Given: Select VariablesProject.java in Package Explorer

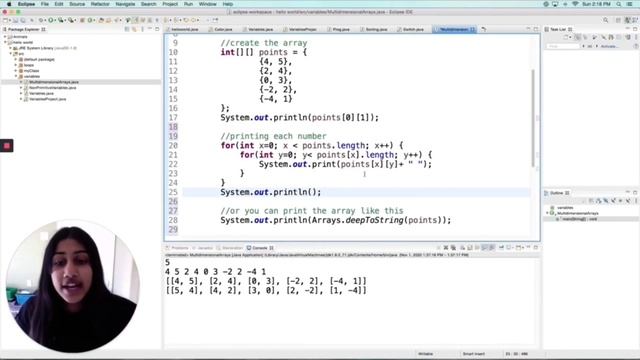Looking at the screenshot, I should coord(47,99).
